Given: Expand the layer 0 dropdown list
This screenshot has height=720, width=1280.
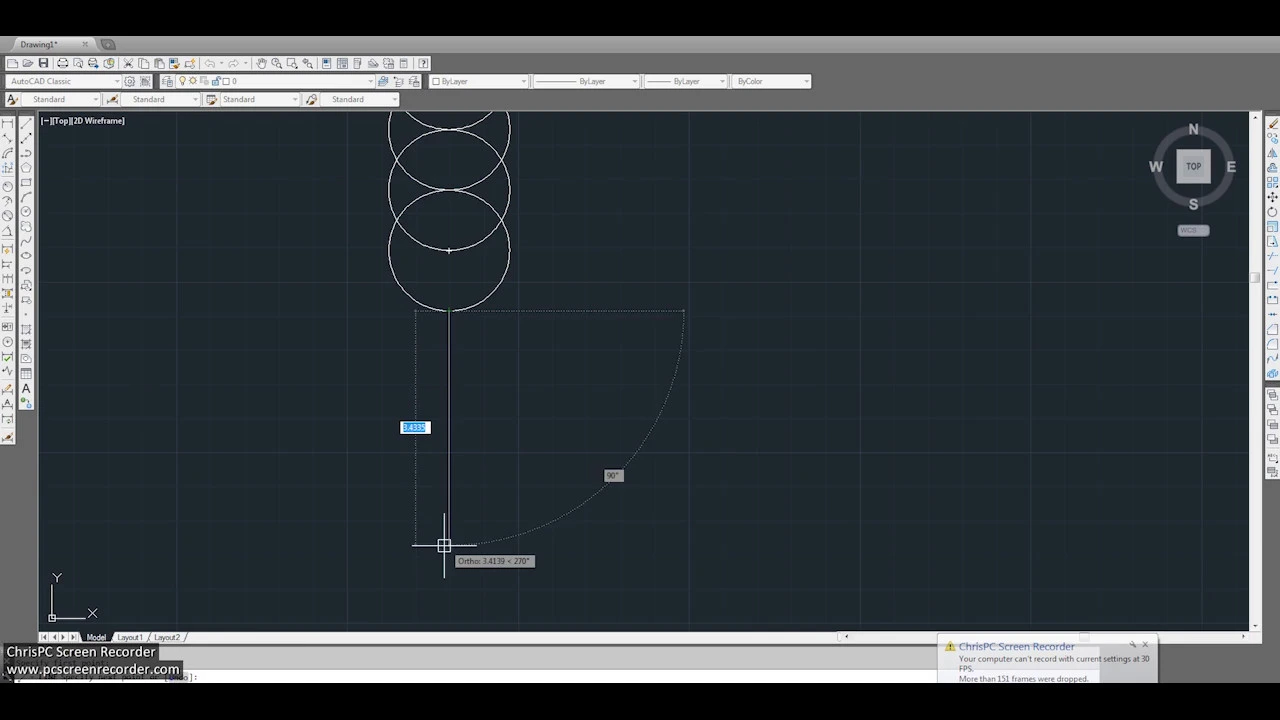Looking at the screenshot, I should 370,81.
